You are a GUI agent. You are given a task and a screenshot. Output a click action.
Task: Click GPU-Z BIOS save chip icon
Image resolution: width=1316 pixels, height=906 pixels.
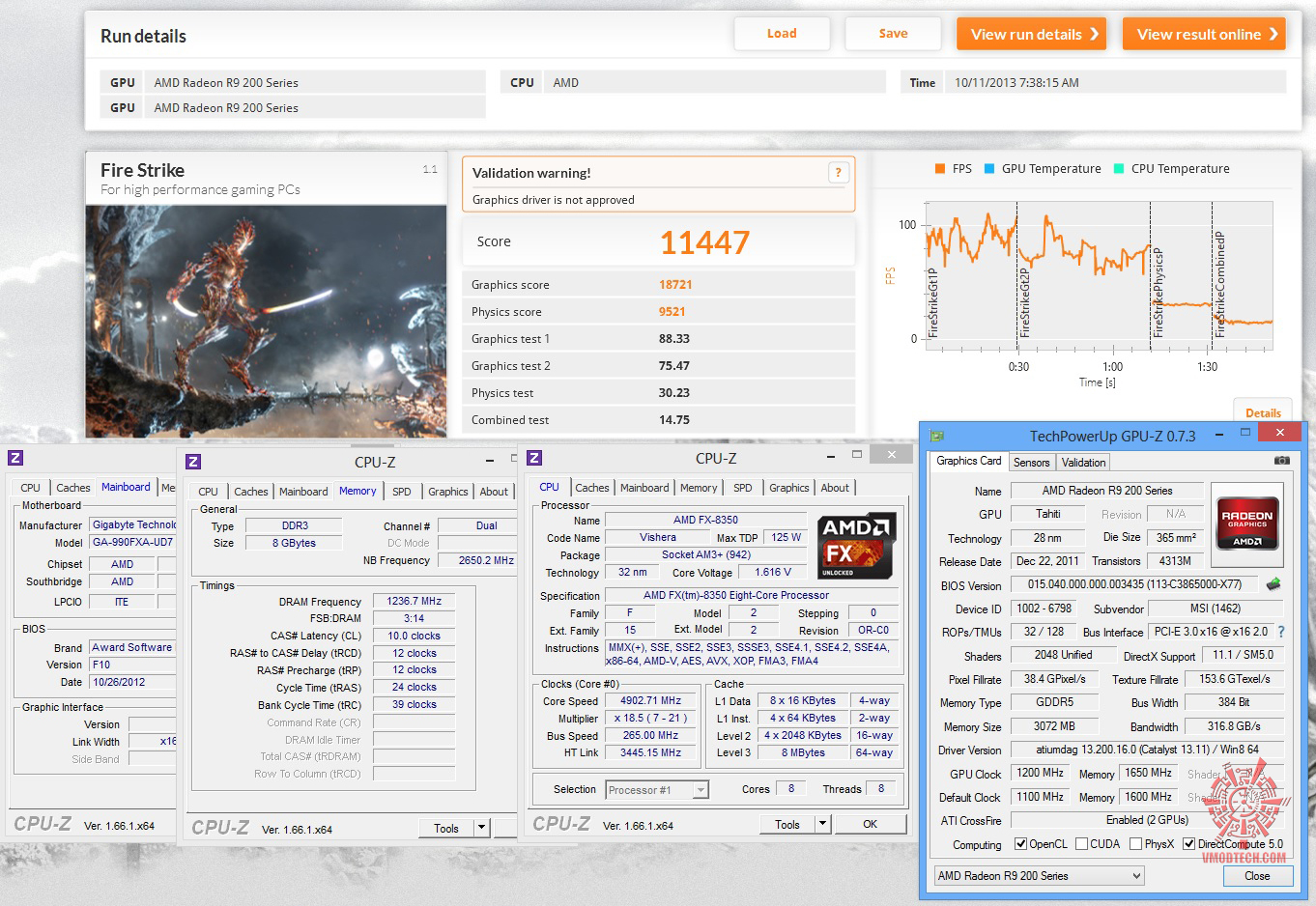coord(1273,584)
